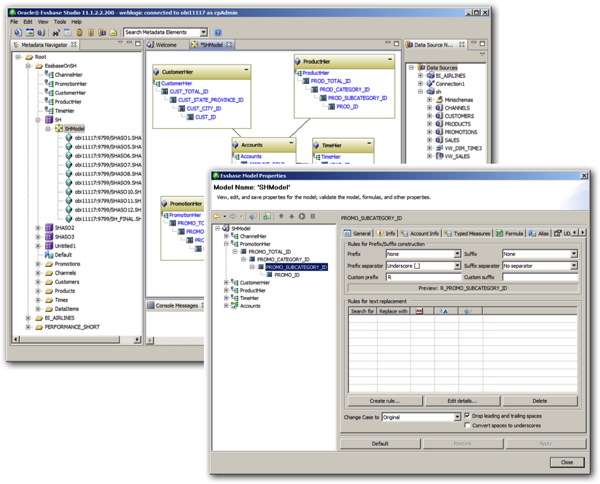Screen dimensions: 600x484
Task: Switch to the Account Info tab
Action: pyautogui.click(x=420, y=233)
